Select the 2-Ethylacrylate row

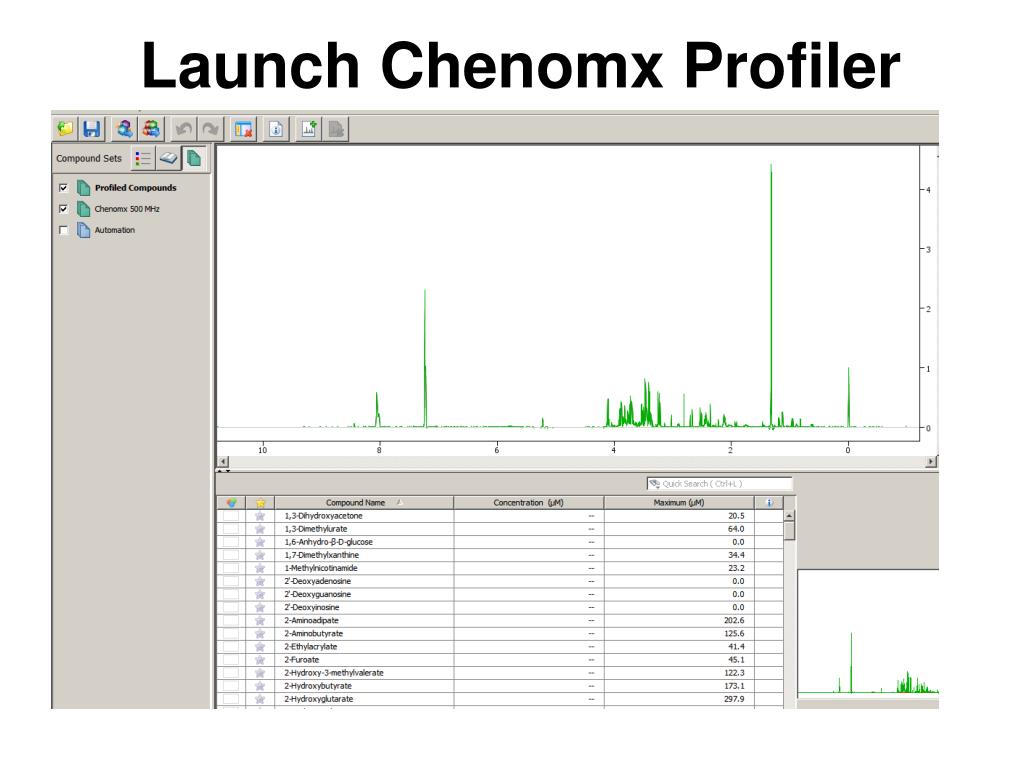[x=500, y=647]
